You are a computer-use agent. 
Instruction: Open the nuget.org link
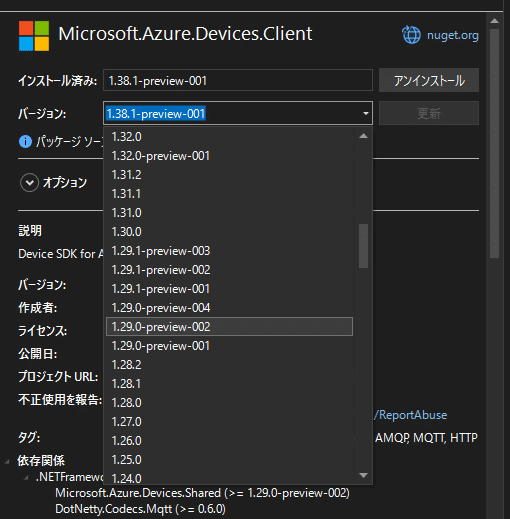453,35
